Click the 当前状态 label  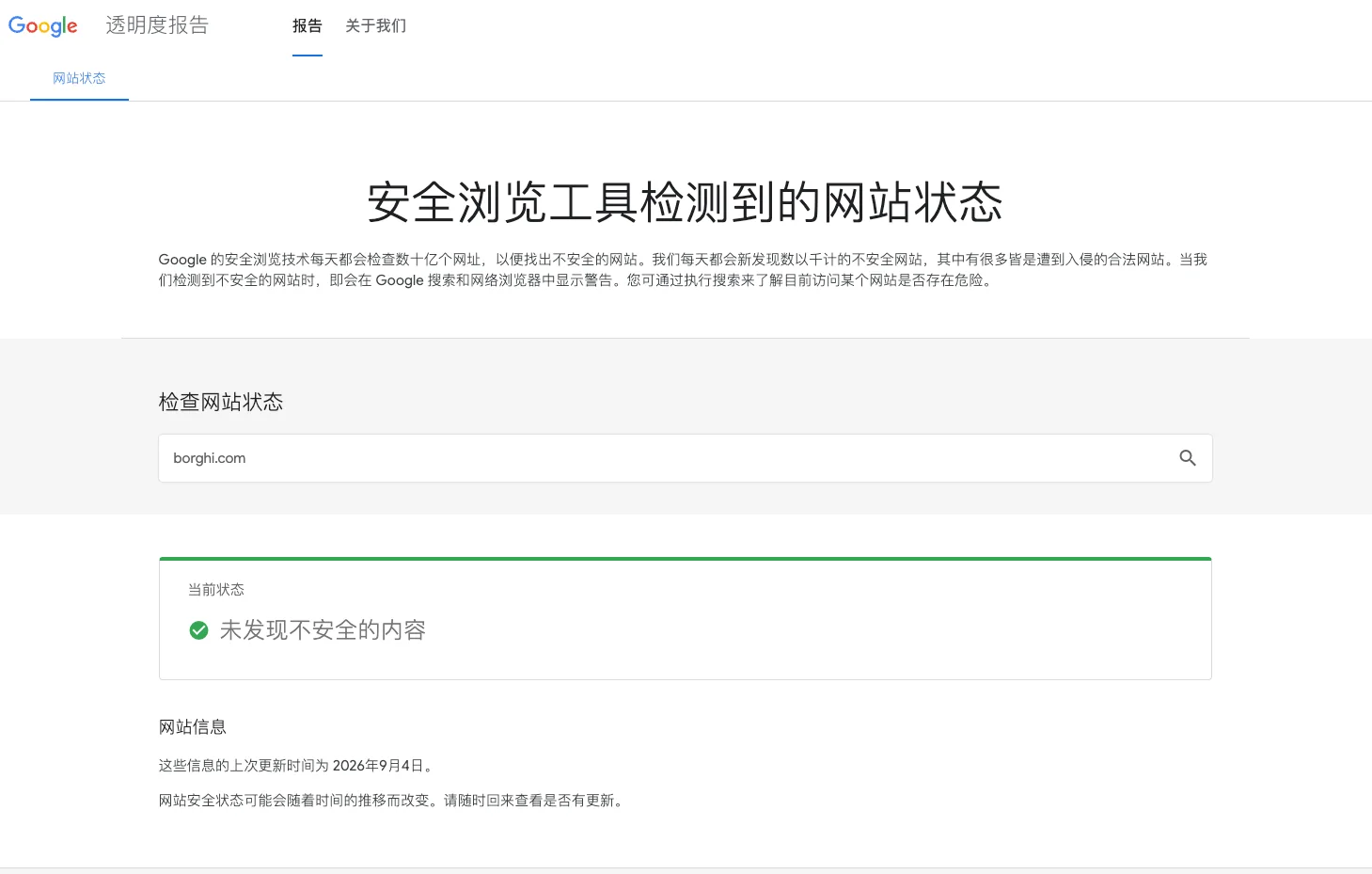(216, 590)
